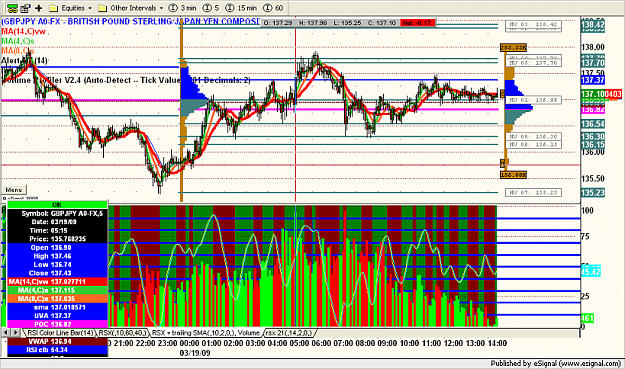Open the Equities dropdown arrow
Screen dimensions: 625x369
[90, 8]
